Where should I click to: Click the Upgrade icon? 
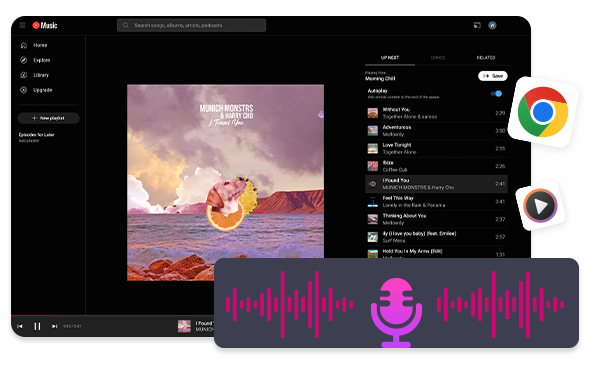pos(24,90)
